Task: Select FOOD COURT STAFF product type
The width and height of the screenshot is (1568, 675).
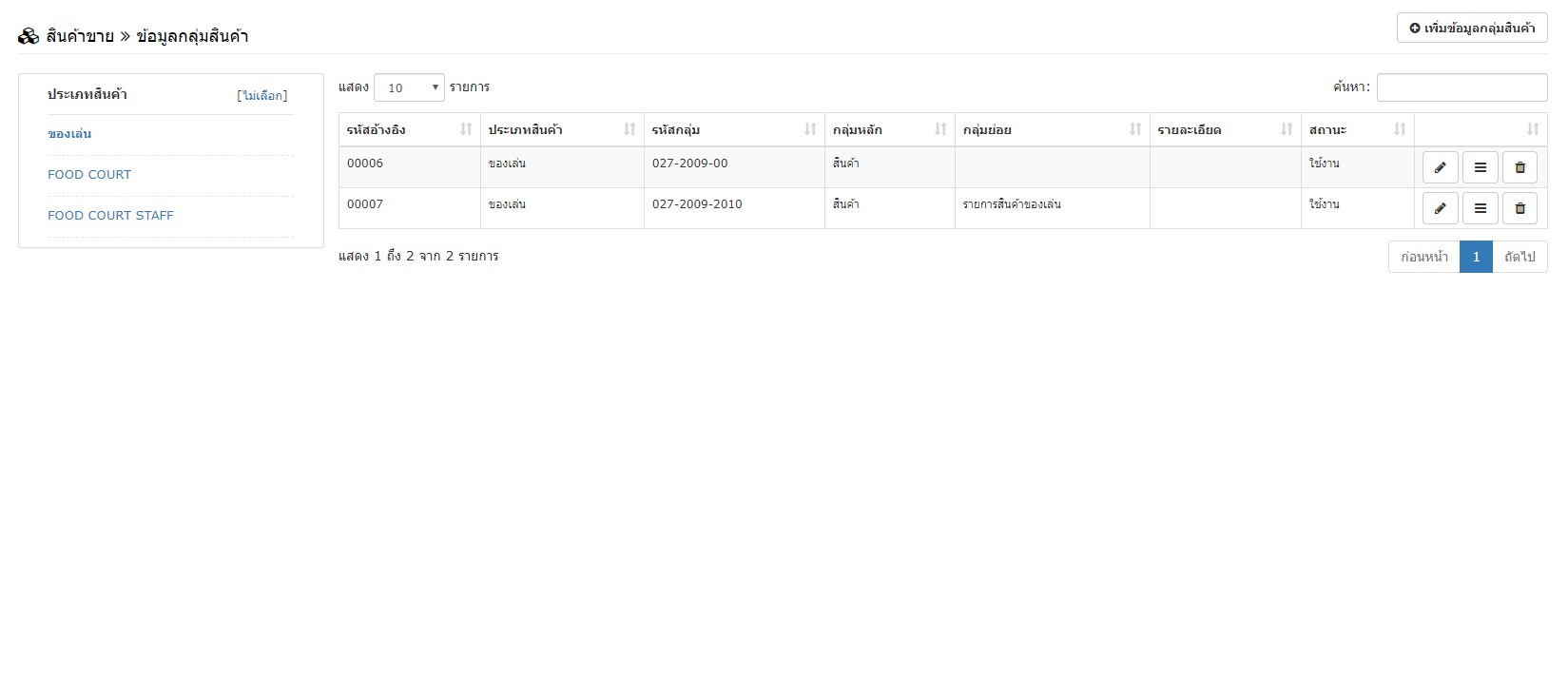Action: (x=110, y=216)
